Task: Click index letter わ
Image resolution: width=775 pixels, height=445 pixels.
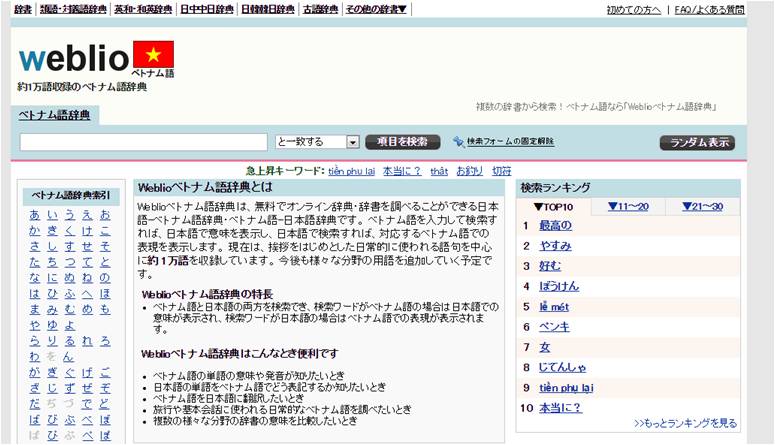Action: (x=35, y=356)
